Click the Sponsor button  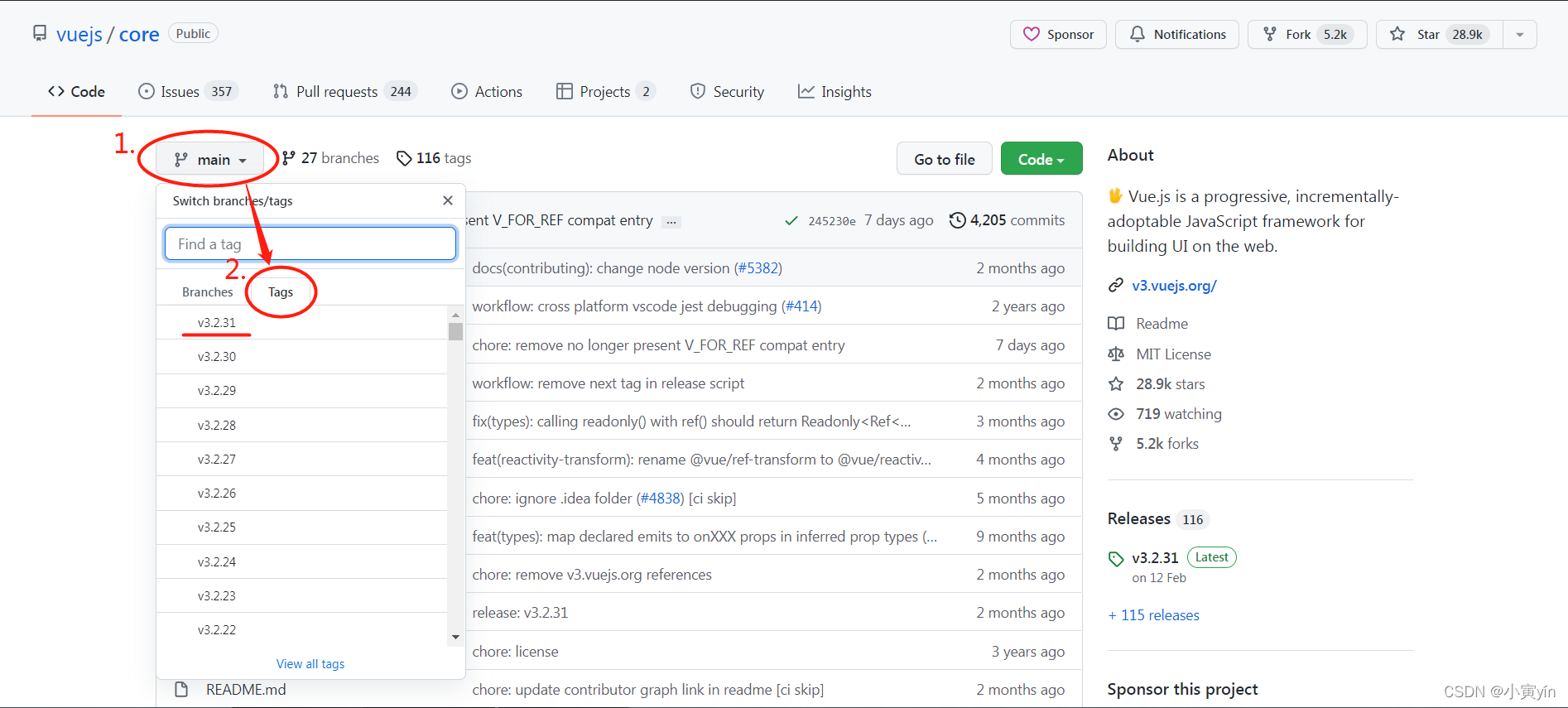1058,35
